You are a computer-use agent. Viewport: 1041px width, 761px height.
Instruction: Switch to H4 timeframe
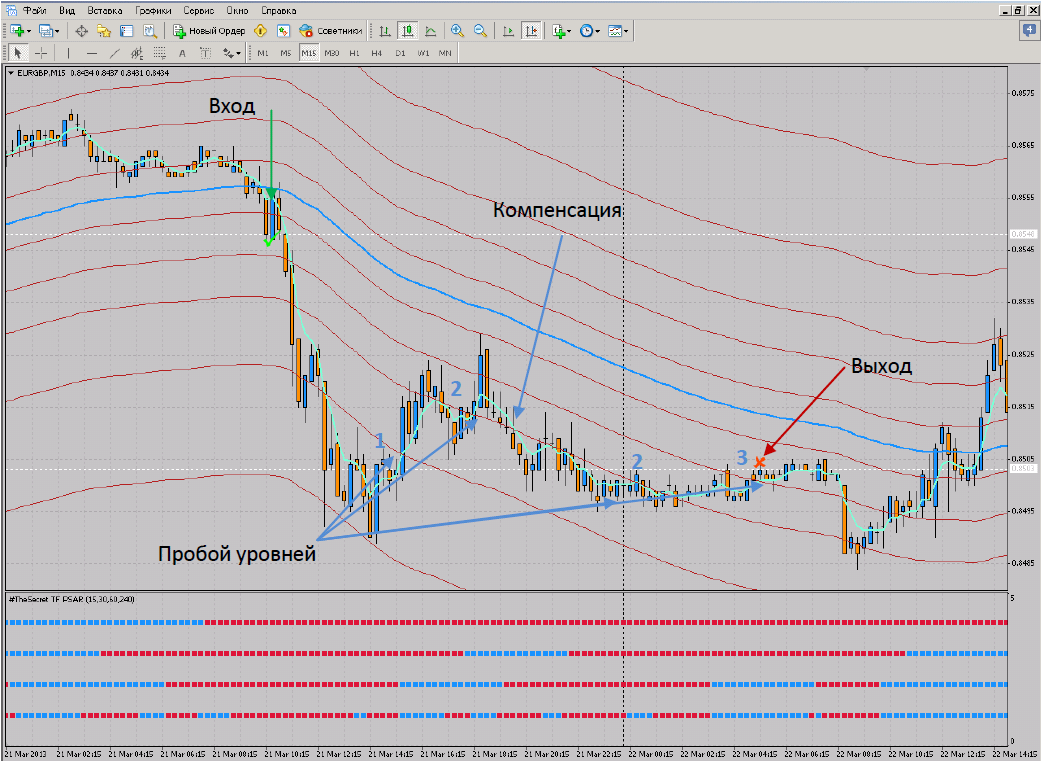point(377,53)
